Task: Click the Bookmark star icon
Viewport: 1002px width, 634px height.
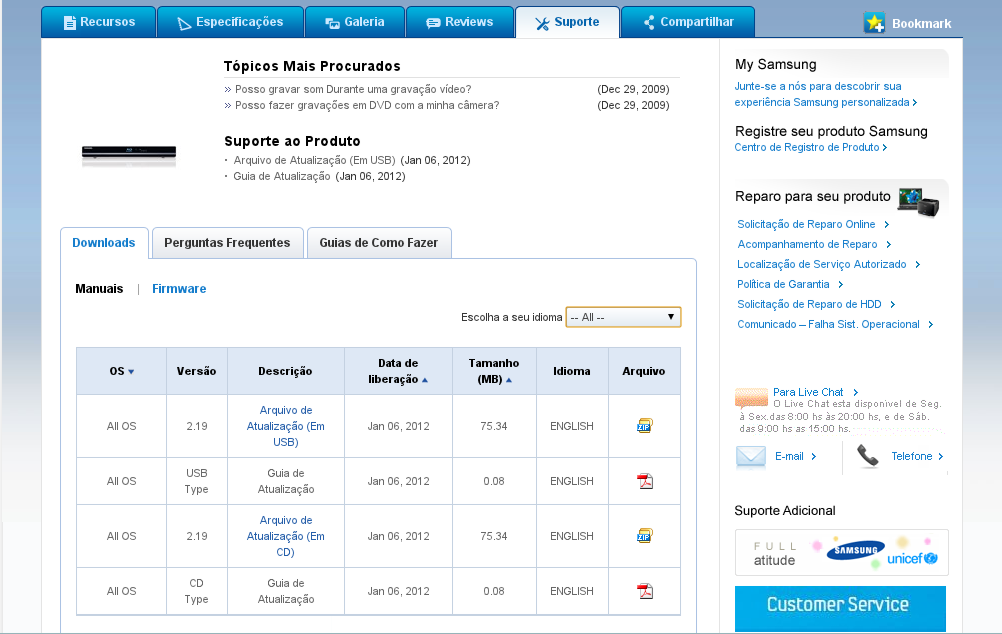Action: click(874, 23)
